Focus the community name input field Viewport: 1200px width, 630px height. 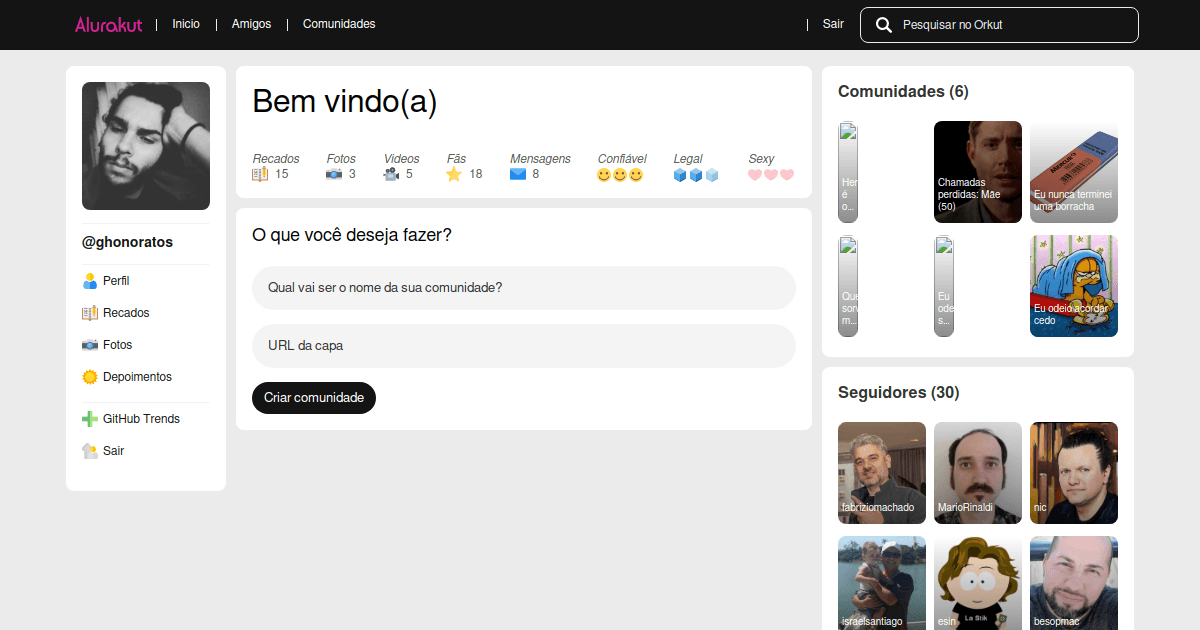coord(524,288)
